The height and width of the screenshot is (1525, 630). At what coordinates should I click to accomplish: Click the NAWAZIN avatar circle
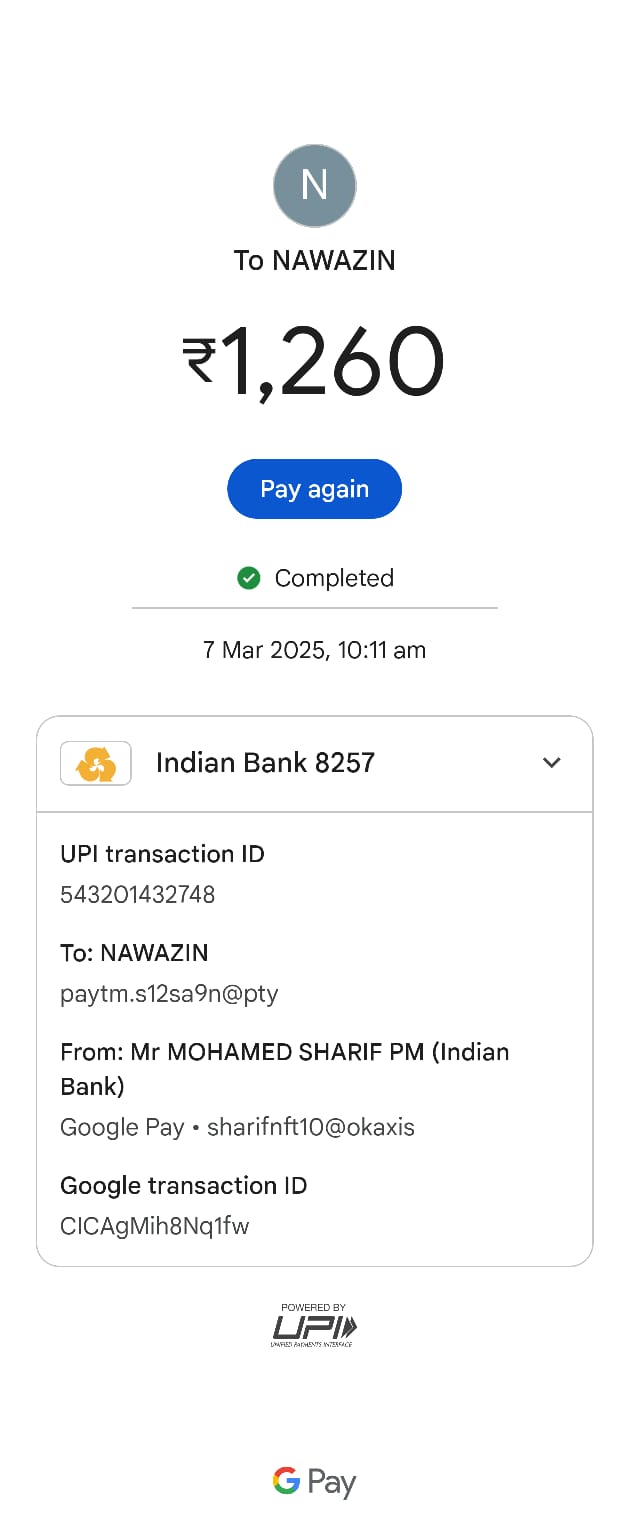315,185
